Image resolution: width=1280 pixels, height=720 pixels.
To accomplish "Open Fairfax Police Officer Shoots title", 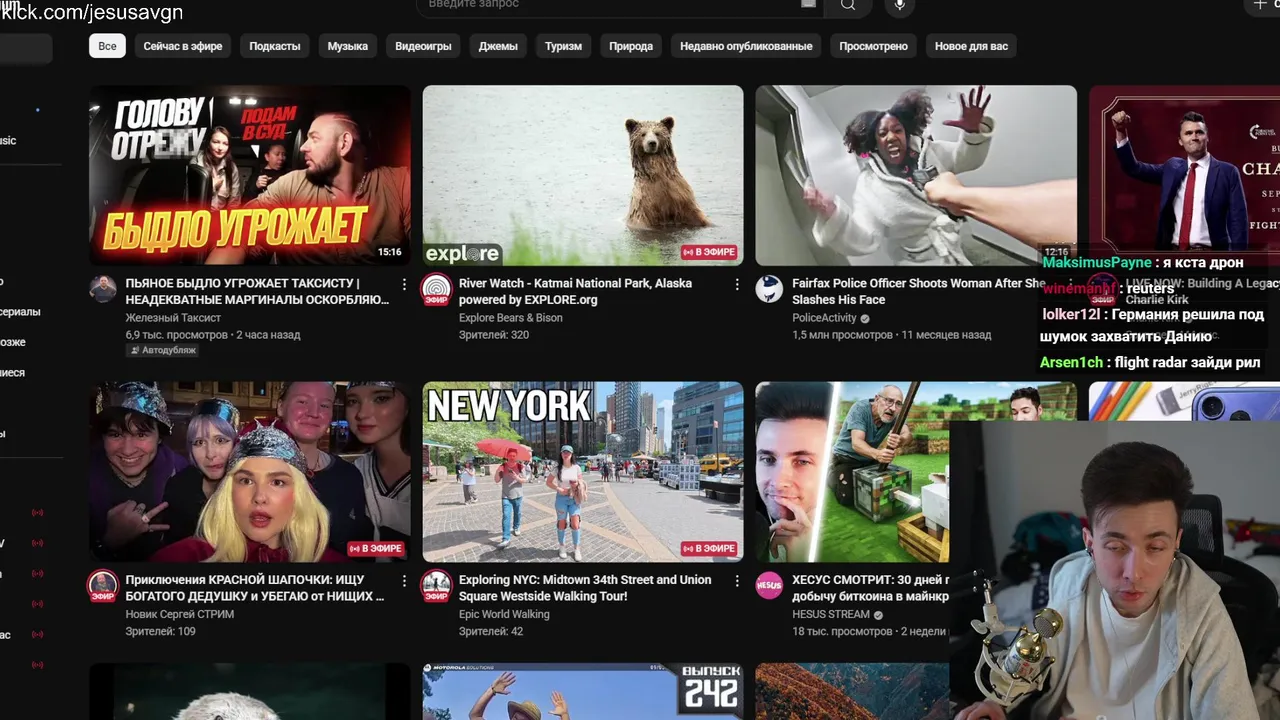I will (x=918, y=291).
